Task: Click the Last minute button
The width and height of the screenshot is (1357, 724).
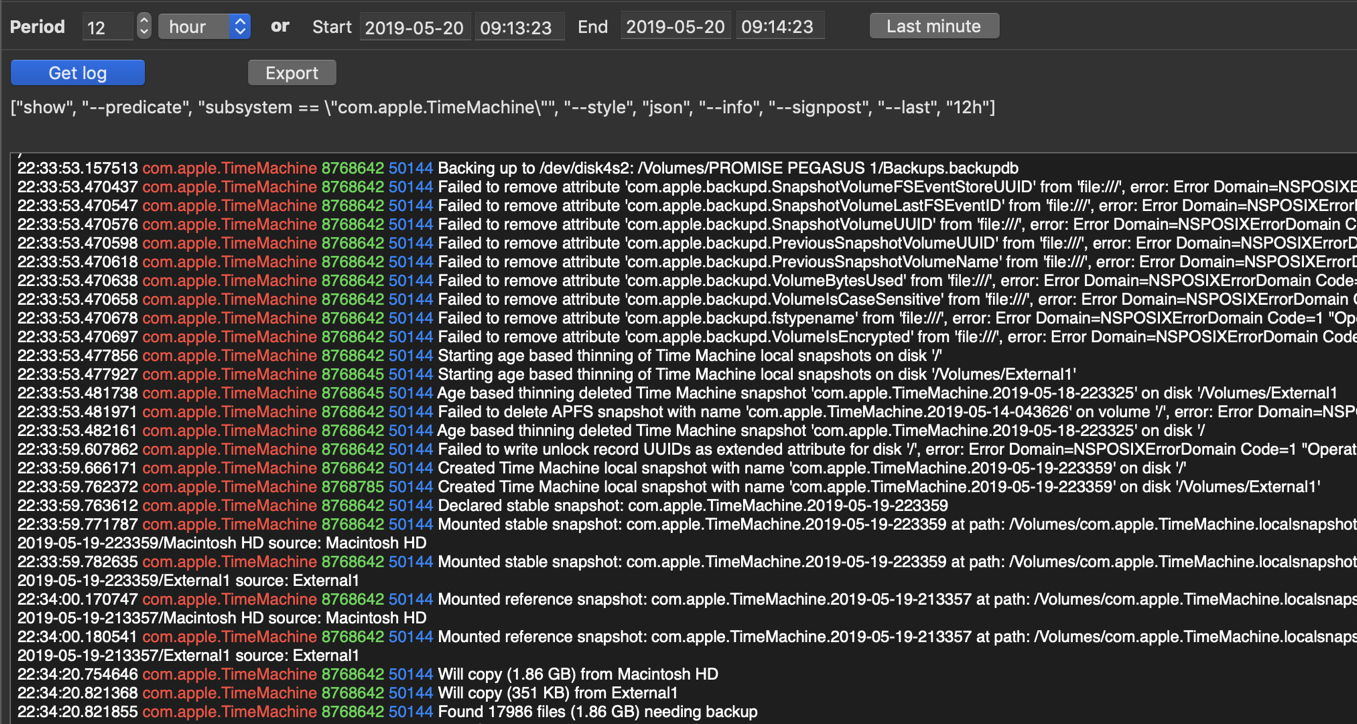Action: pyautogui.click(x=933, y=26)
